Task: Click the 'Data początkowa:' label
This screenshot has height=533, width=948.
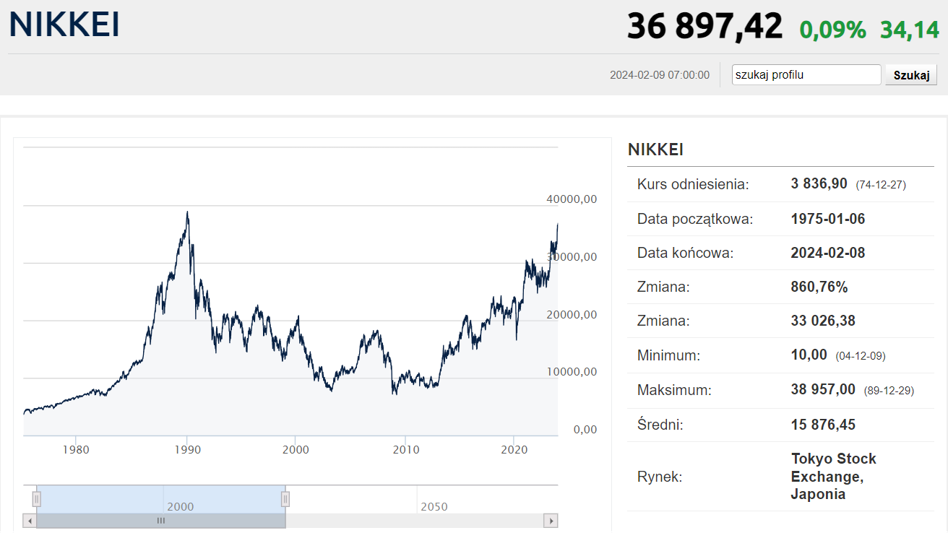Action: (695, 219)
